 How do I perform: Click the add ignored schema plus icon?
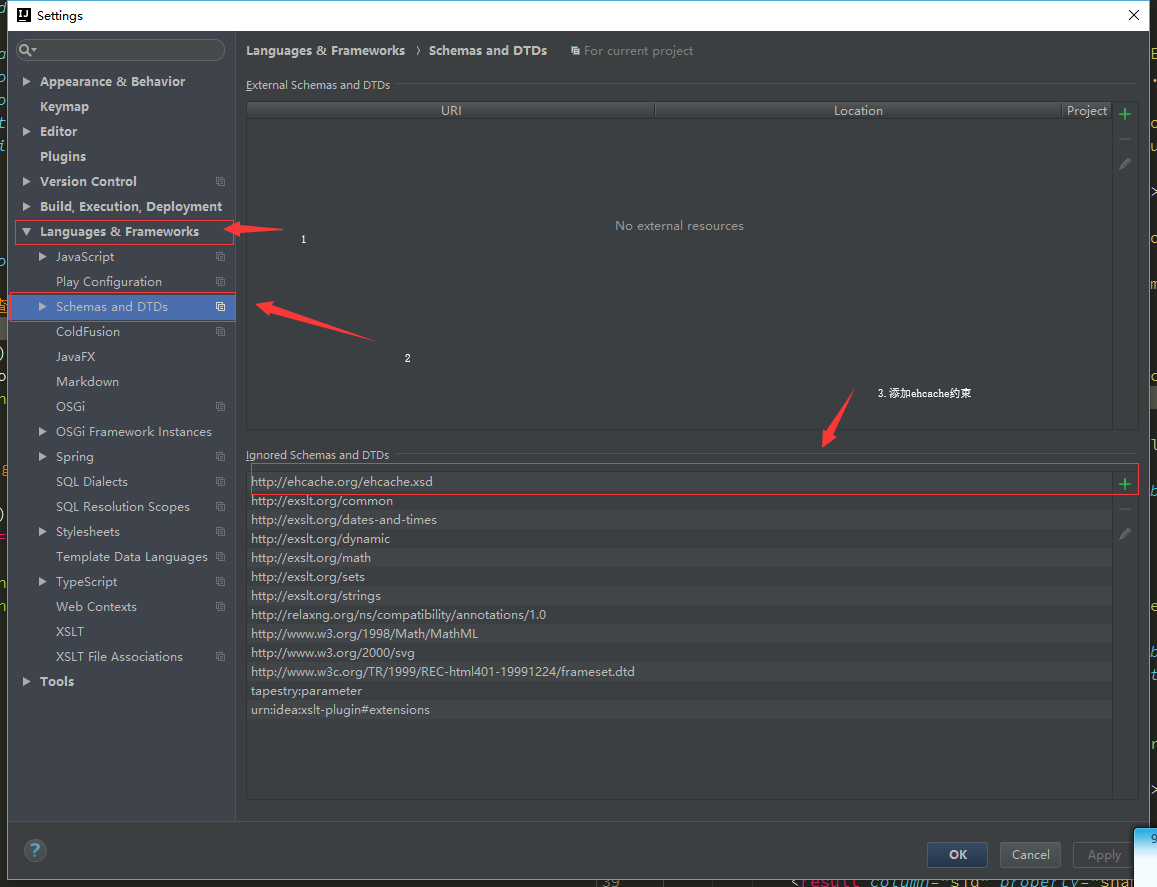(x=1125, y=484)
